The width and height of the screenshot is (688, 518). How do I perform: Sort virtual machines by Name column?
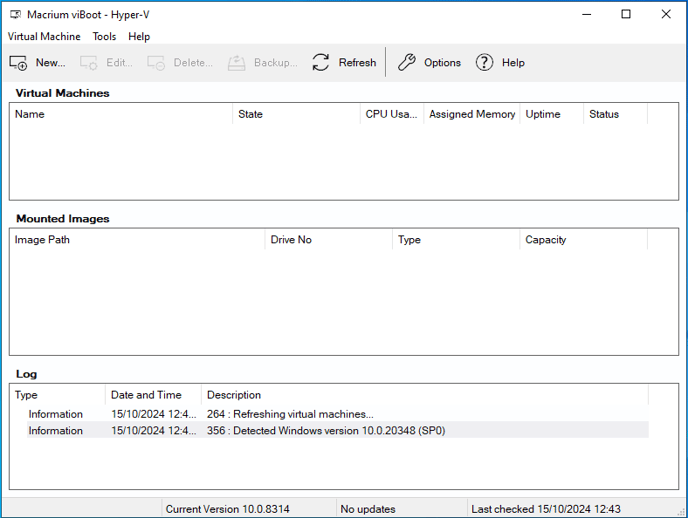121,114
